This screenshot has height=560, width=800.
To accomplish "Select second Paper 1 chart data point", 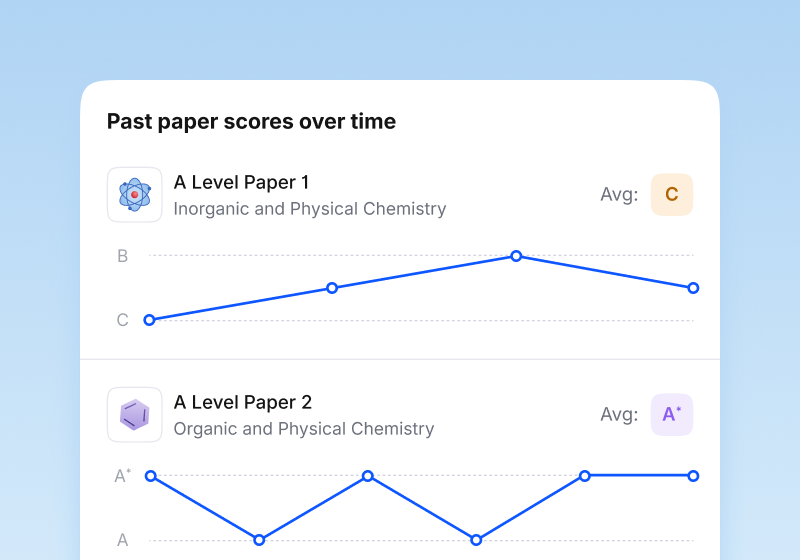I will [x=332, y=288].
